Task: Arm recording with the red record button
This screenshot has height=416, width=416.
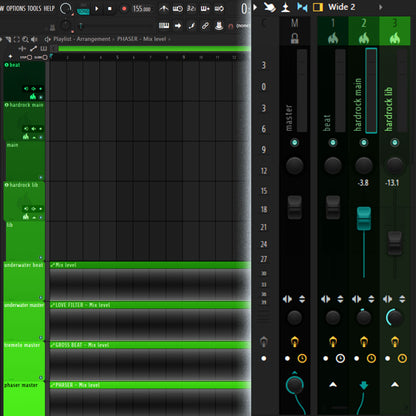Action: tap(124, 9)
